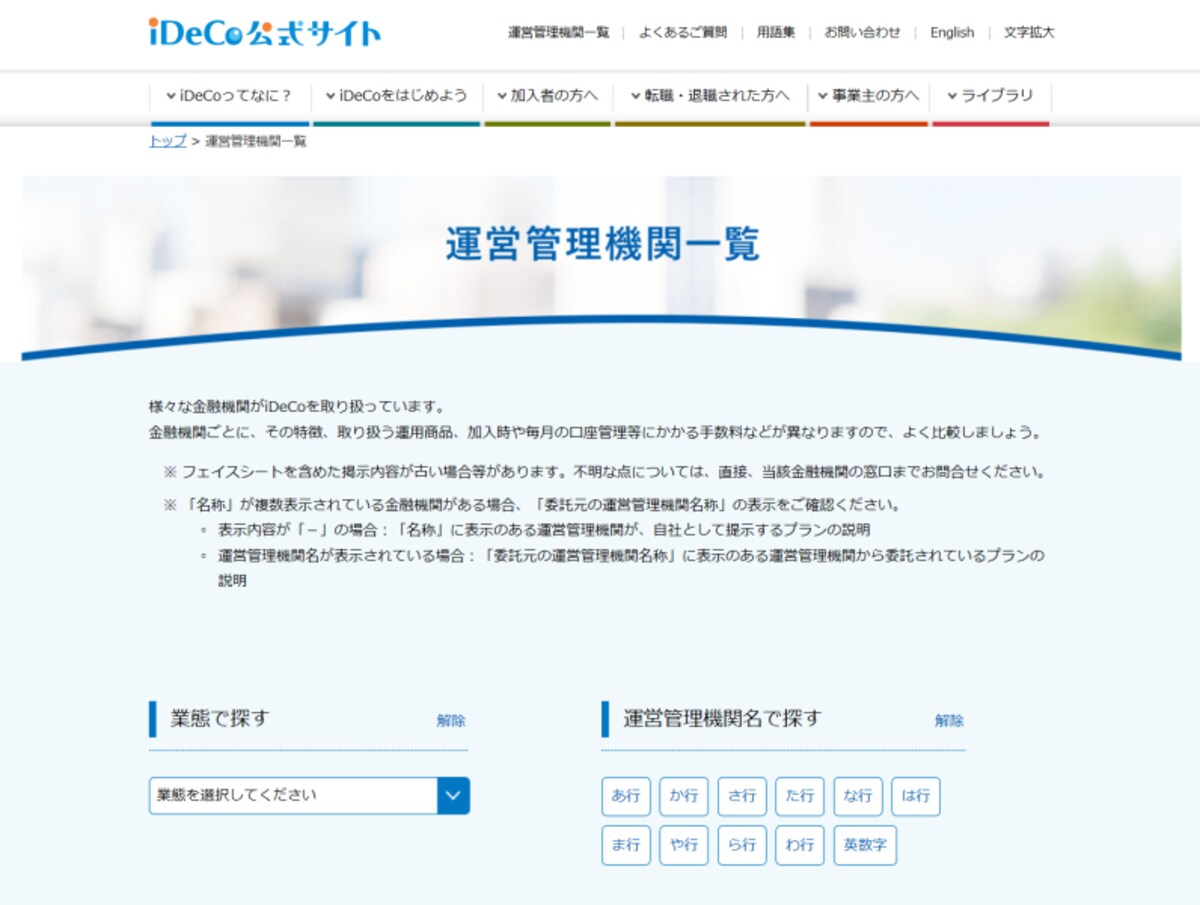The image size is (1200, 905).
Task: Filter institutions by ま行
Action: [626, 845]
